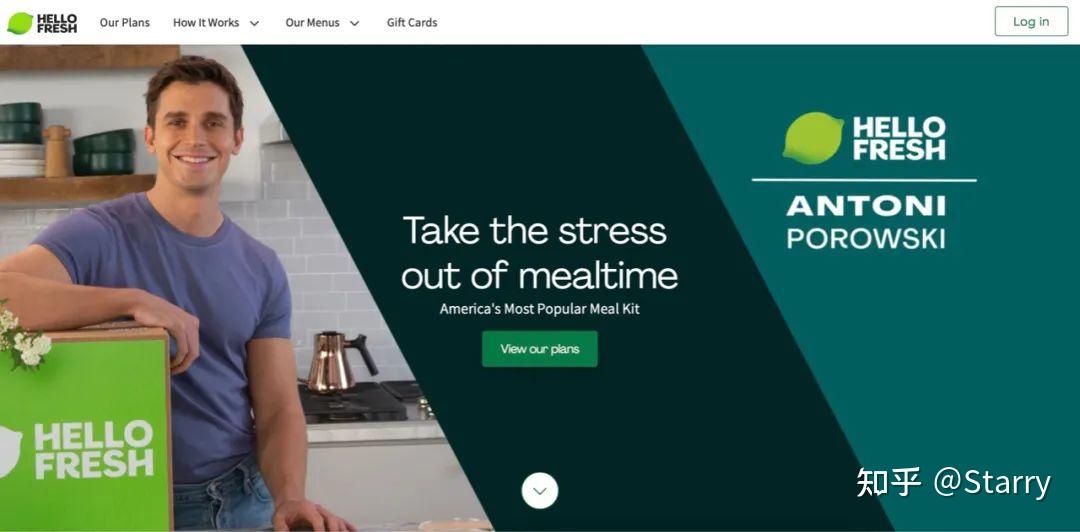Open the Gift Cards page

[x=412, y=23]
